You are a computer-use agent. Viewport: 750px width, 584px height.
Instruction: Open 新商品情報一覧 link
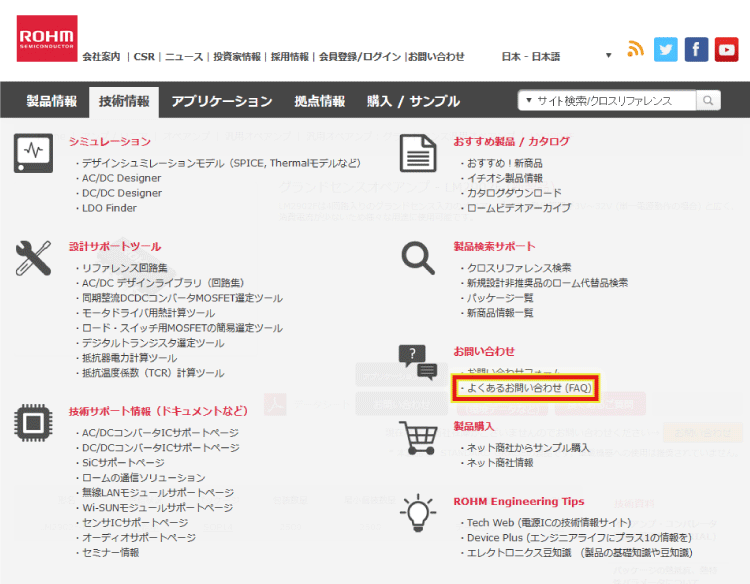click(500, 313)
